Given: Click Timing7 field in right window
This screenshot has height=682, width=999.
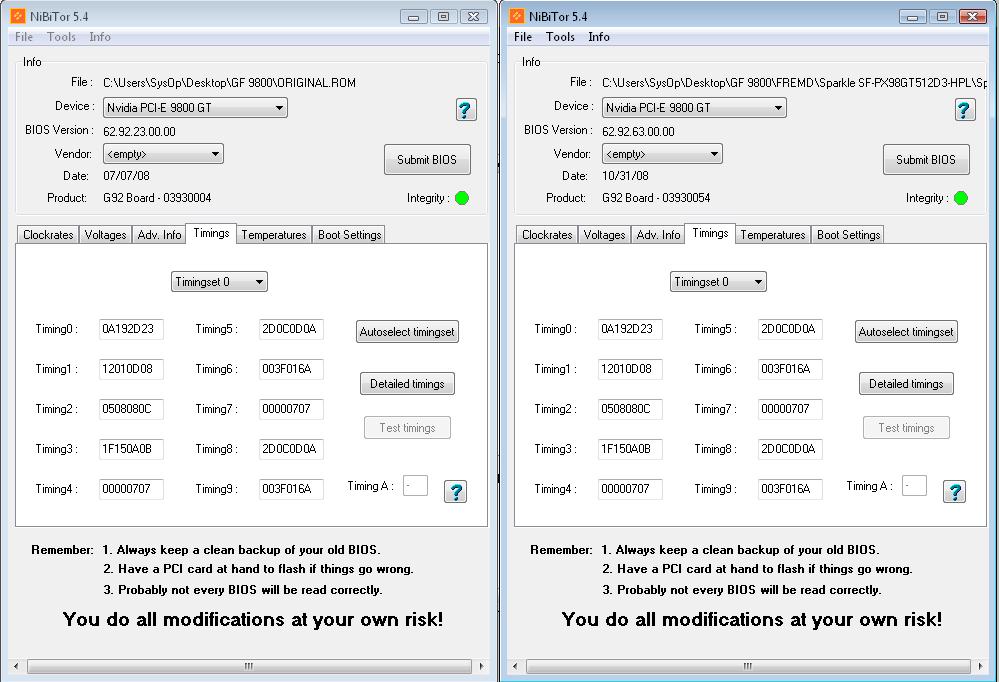Looking at the screenshot, I should (x=790, y=409).
